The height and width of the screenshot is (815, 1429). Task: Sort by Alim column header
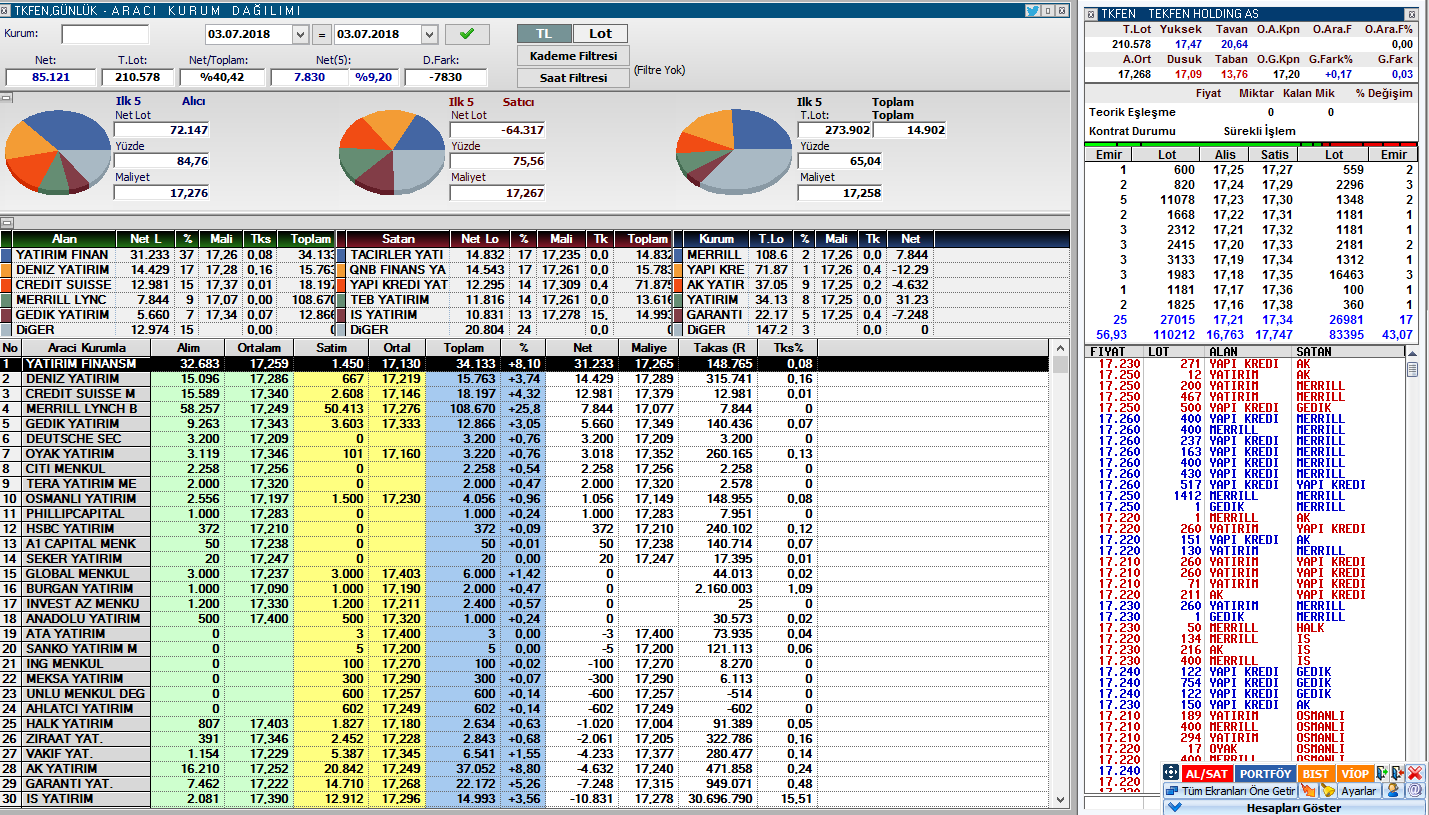pos(187,347)
